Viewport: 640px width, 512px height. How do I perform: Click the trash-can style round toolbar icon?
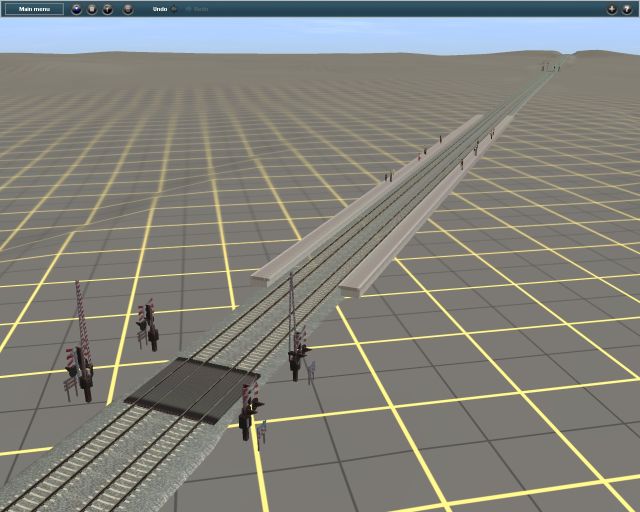pyautogui.click(x=92, y=9)
